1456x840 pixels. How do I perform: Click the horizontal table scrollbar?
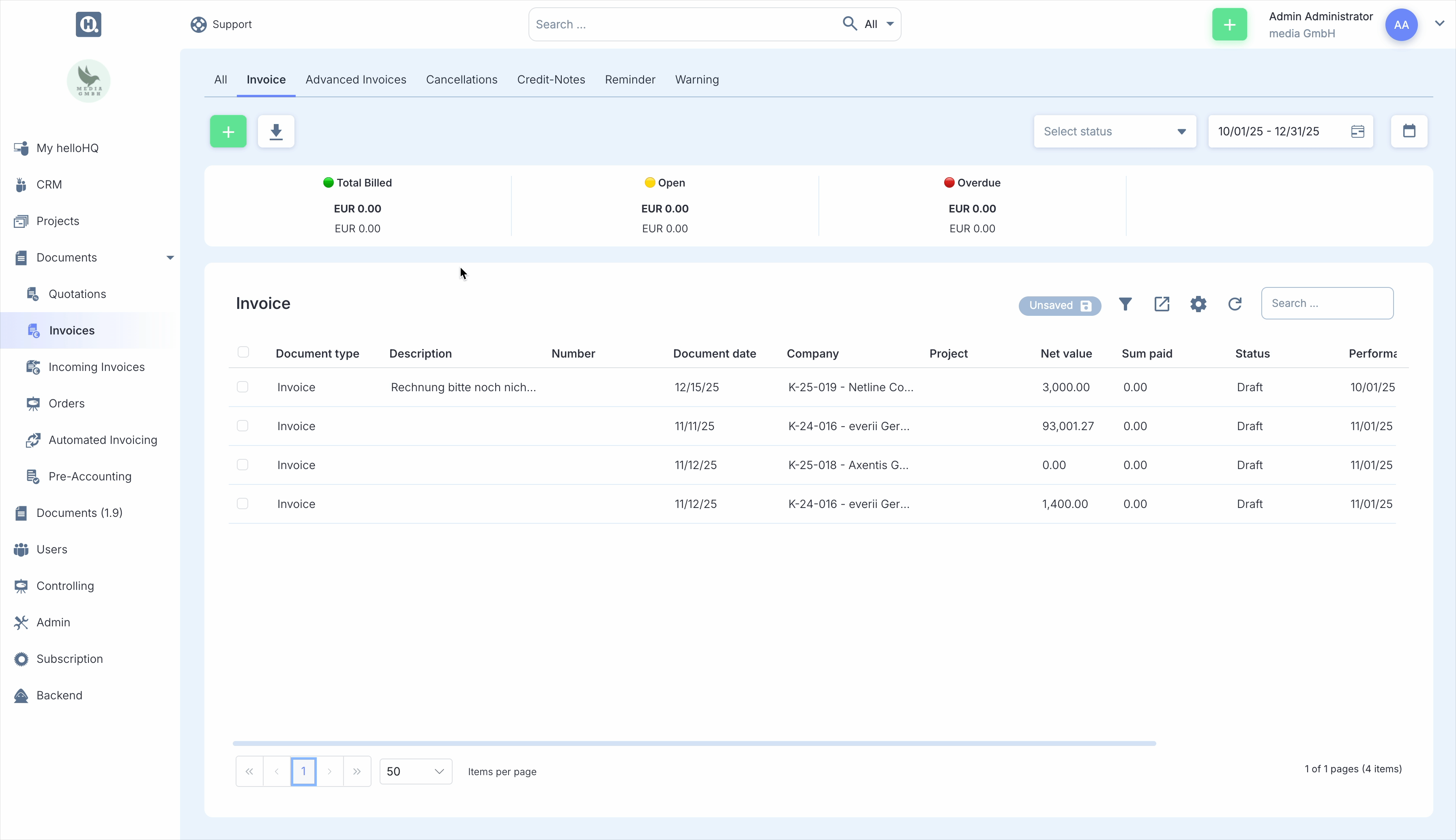694,743
